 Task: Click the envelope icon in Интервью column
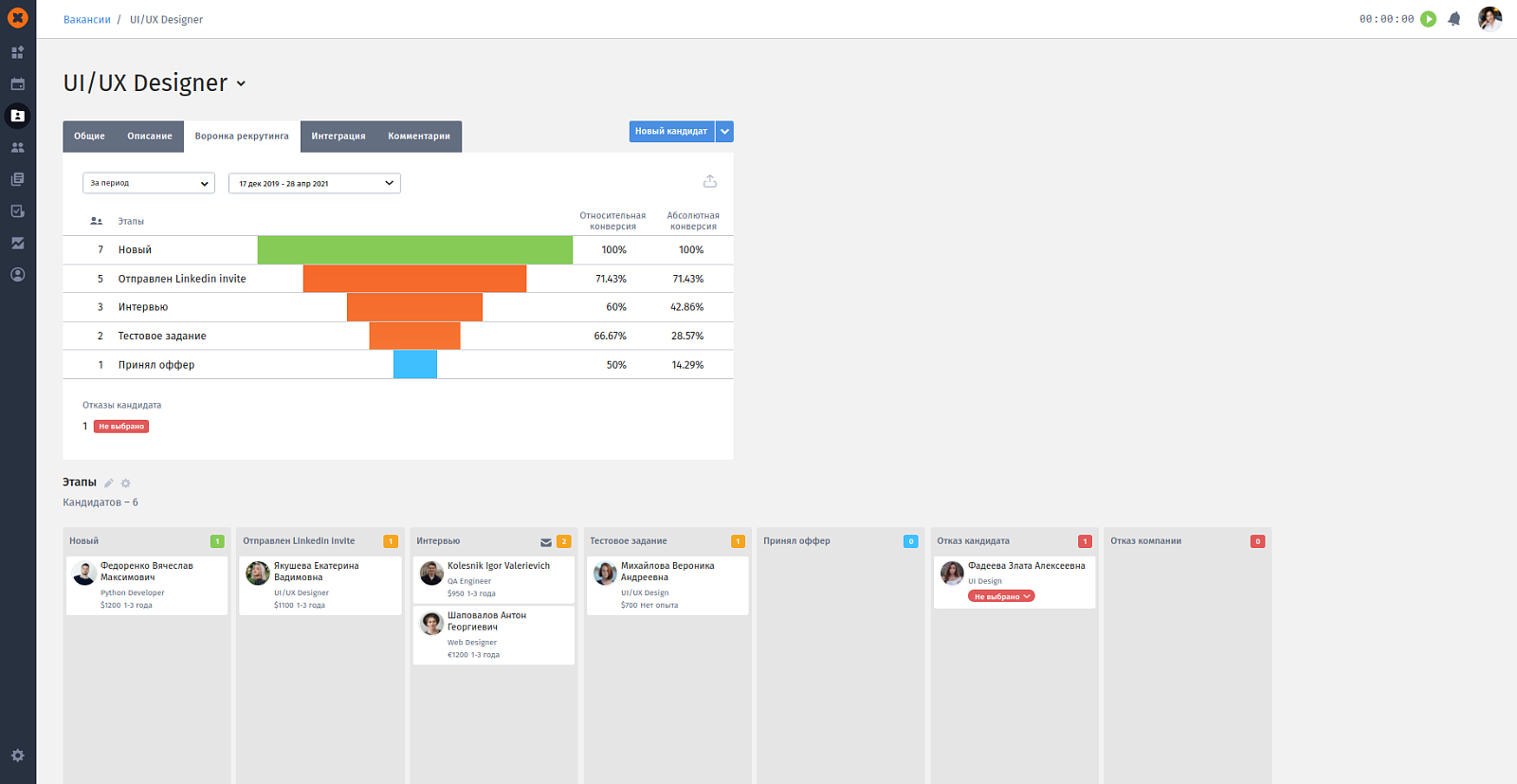tap(546, 542)
